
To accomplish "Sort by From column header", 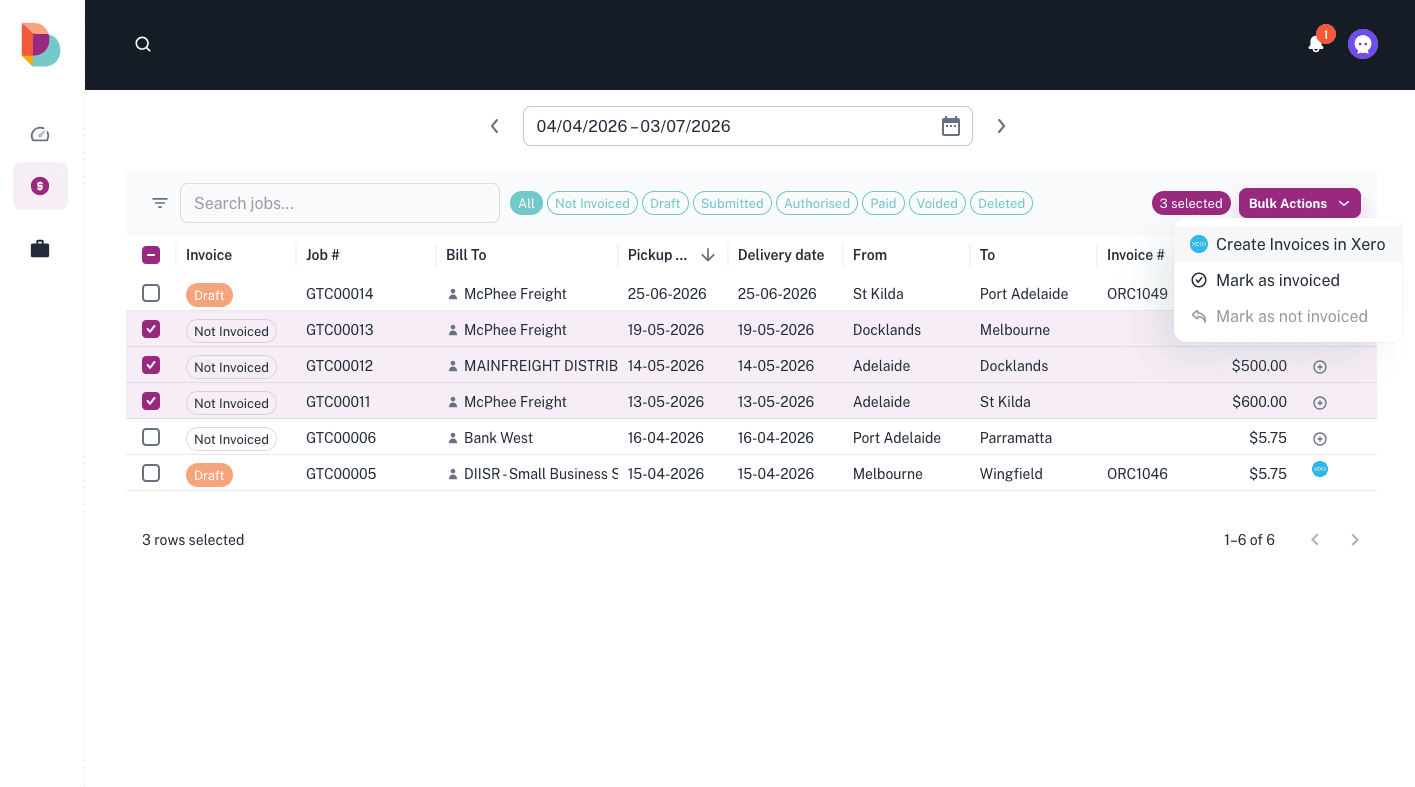I will (x=870, y=255).
